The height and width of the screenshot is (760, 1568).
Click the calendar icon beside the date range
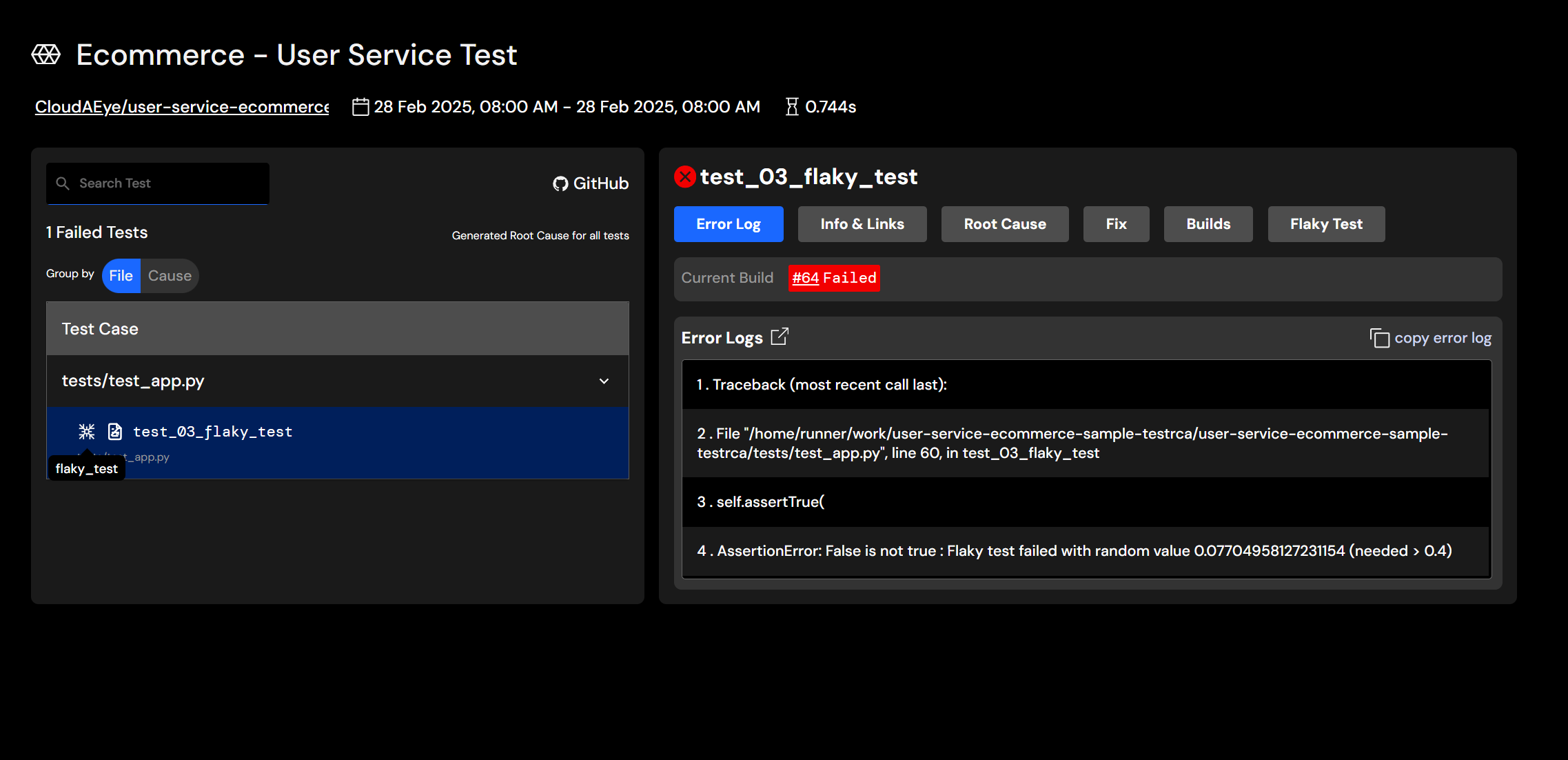[x=360, y=106]
